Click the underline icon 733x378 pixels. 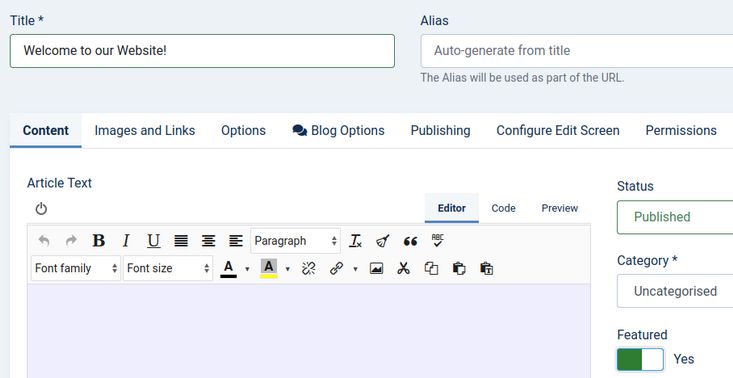coord(153,241)
